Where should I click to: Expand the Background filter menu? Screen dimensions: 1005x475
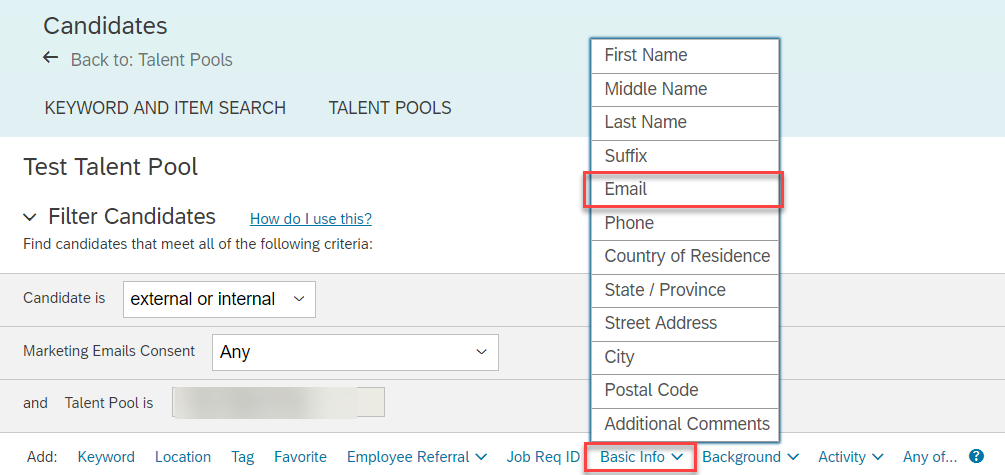point(751,457)
